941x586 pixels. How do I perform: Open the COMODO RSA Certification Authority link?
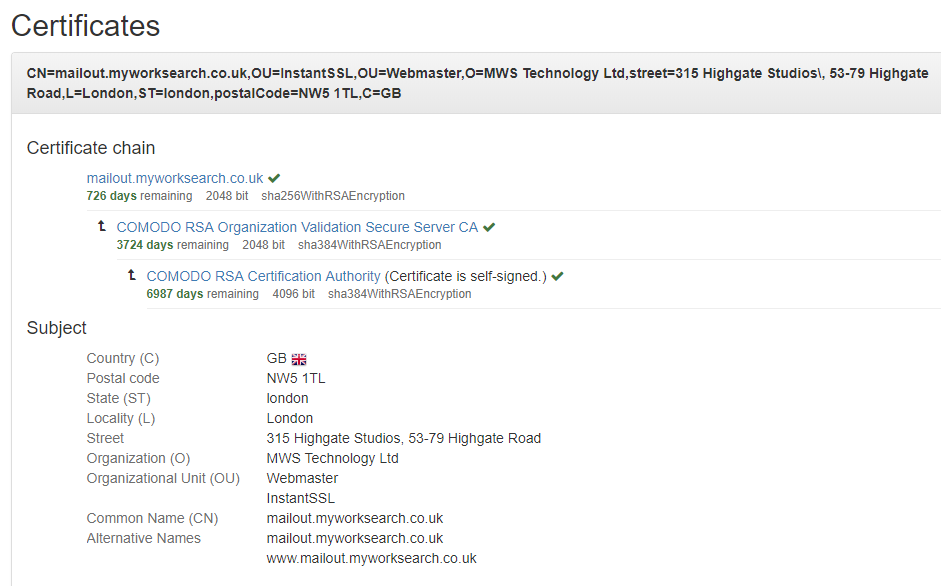click(x=263, y=276)
